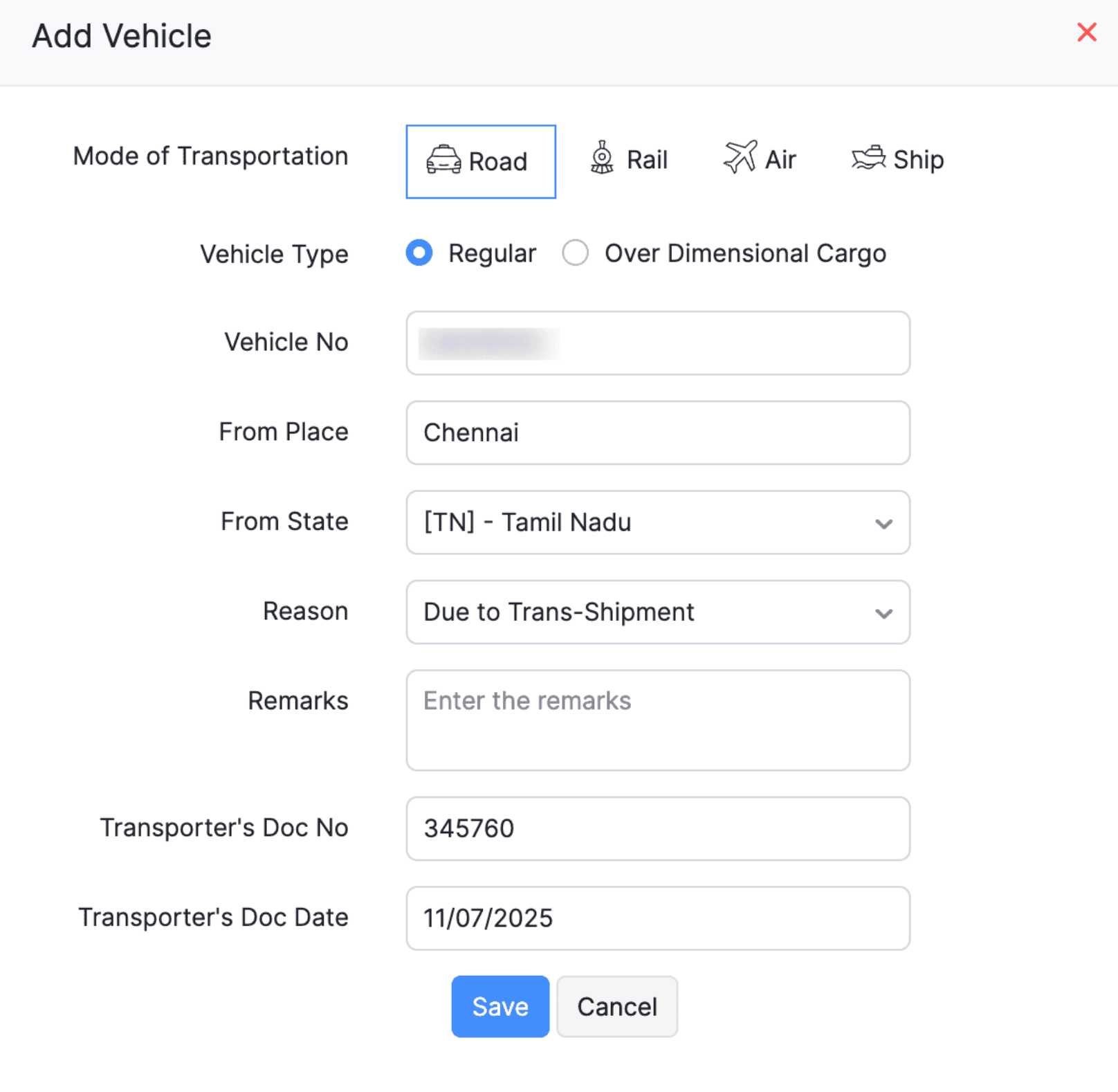Click the Add Vehicle dialog title

pyautogui.click(x=120, y=35)
